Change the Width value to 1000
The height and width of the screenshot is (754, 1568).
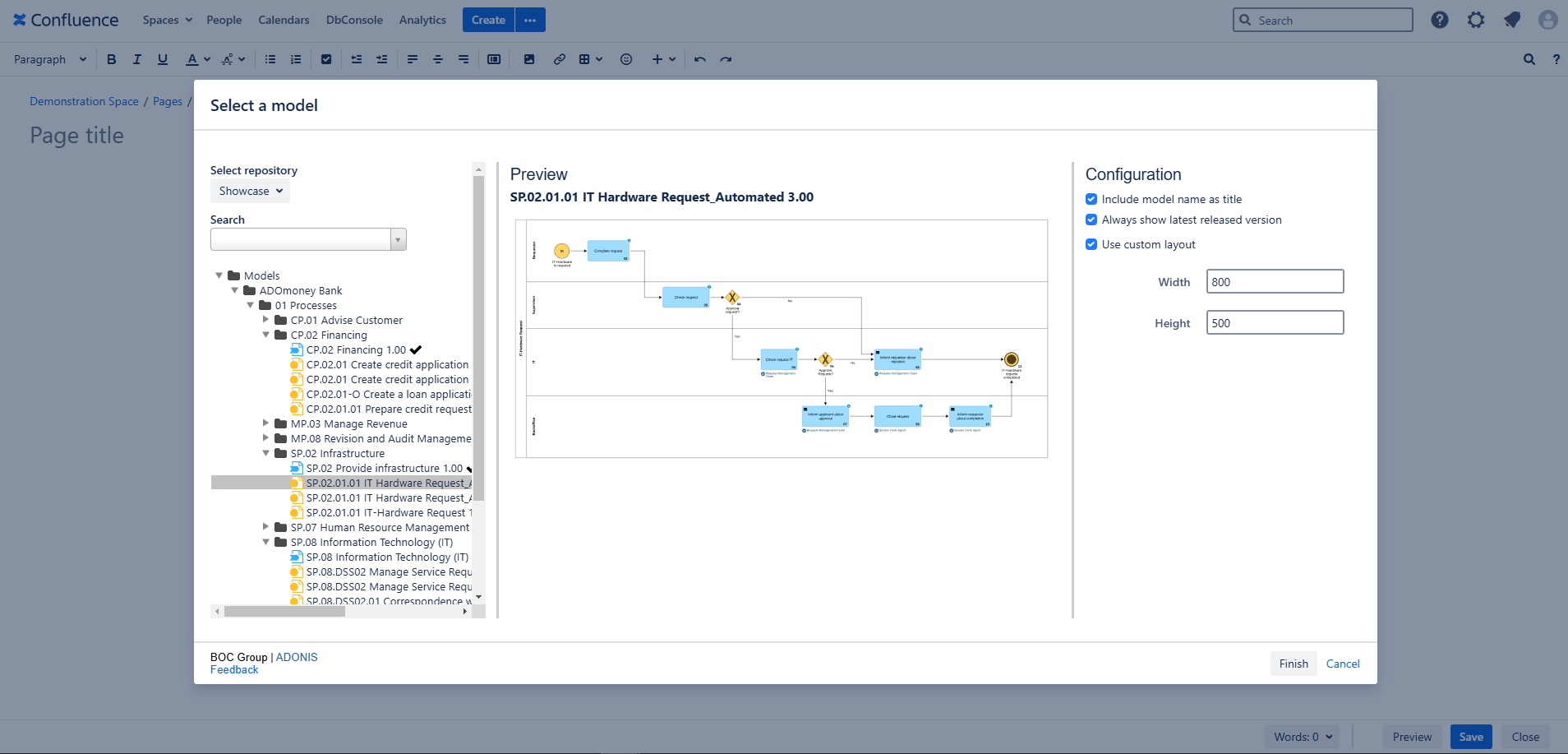(x=1274, y=280)
